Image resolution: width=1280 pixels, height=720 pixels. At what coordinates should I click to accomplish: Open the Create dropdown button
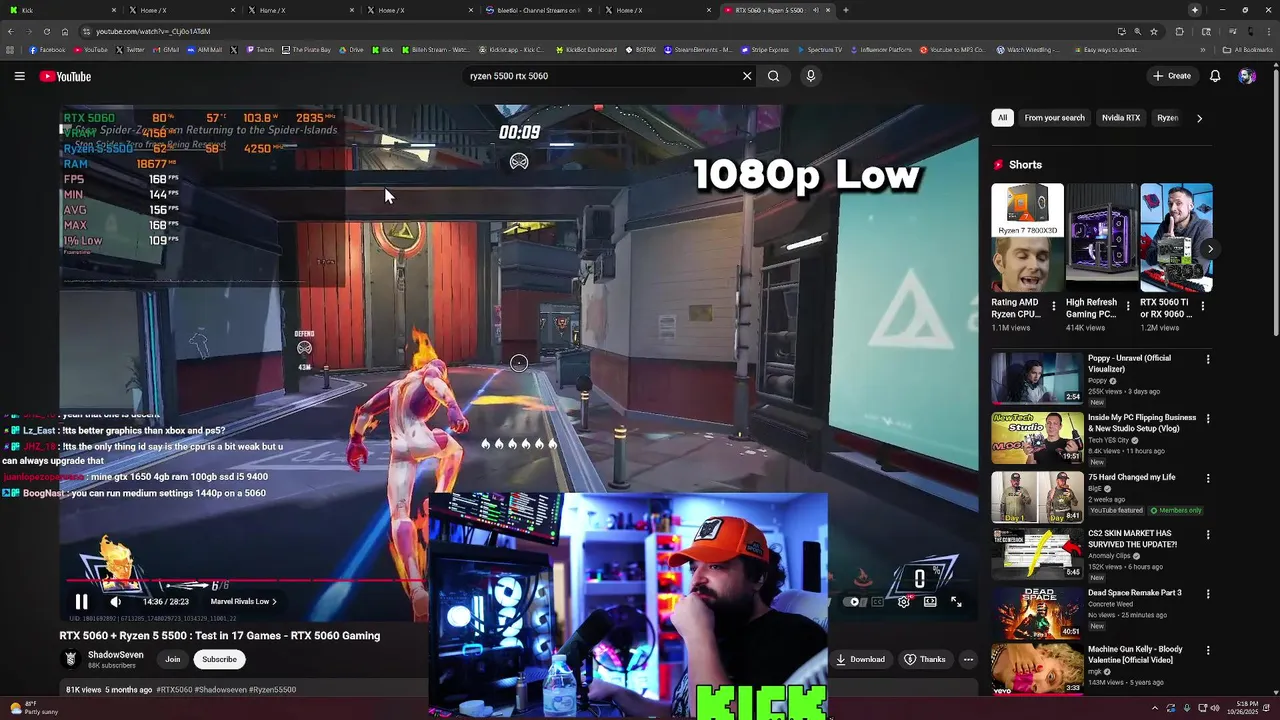tap(1172, 76)
